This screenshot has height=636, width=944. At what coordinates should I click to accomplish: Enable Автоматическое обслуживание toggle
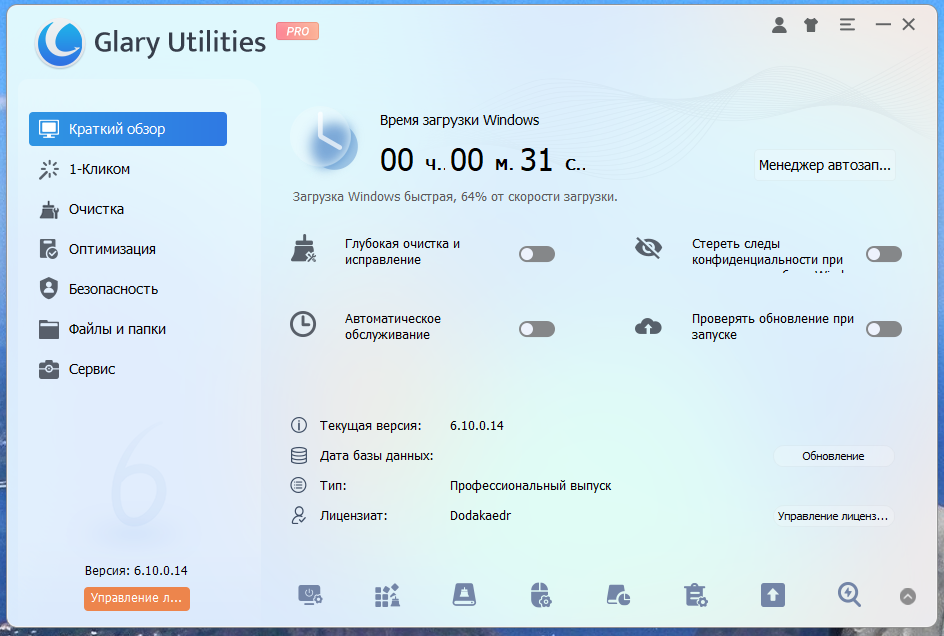point(537,329)
